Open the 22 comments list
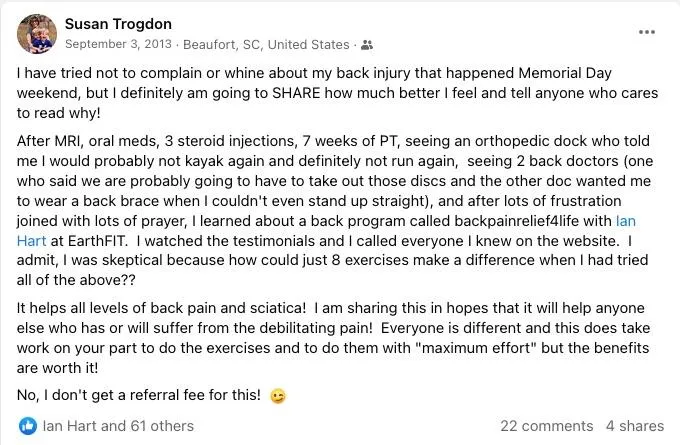 [x=546, y=426]
